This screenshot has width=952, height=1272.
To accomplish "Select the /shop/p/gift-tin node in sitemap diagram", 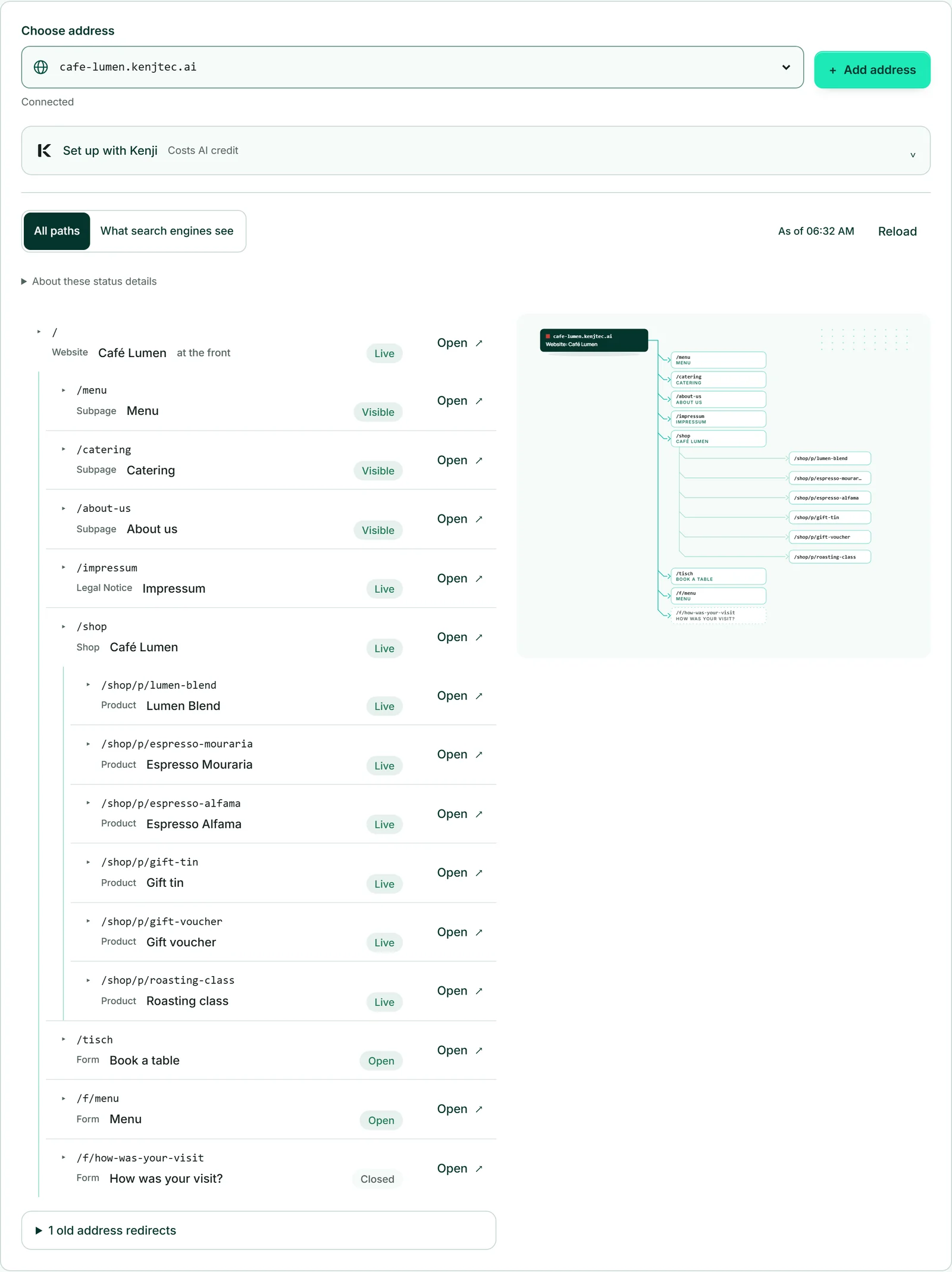I will pos(830,517).
